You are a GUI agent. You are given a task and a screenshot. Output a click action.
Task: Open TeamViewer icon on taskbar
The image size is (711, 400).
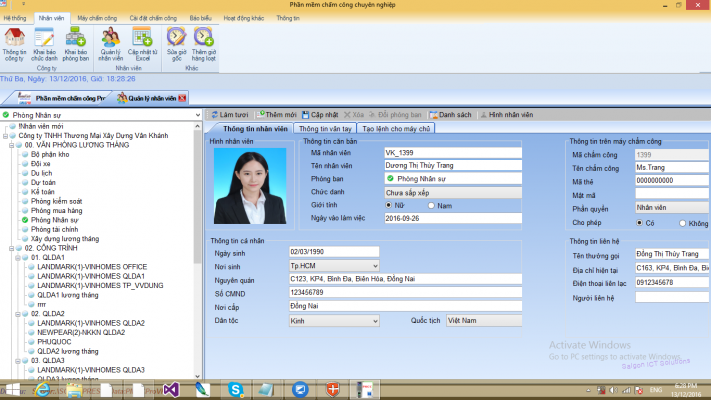tap(300, 390)
